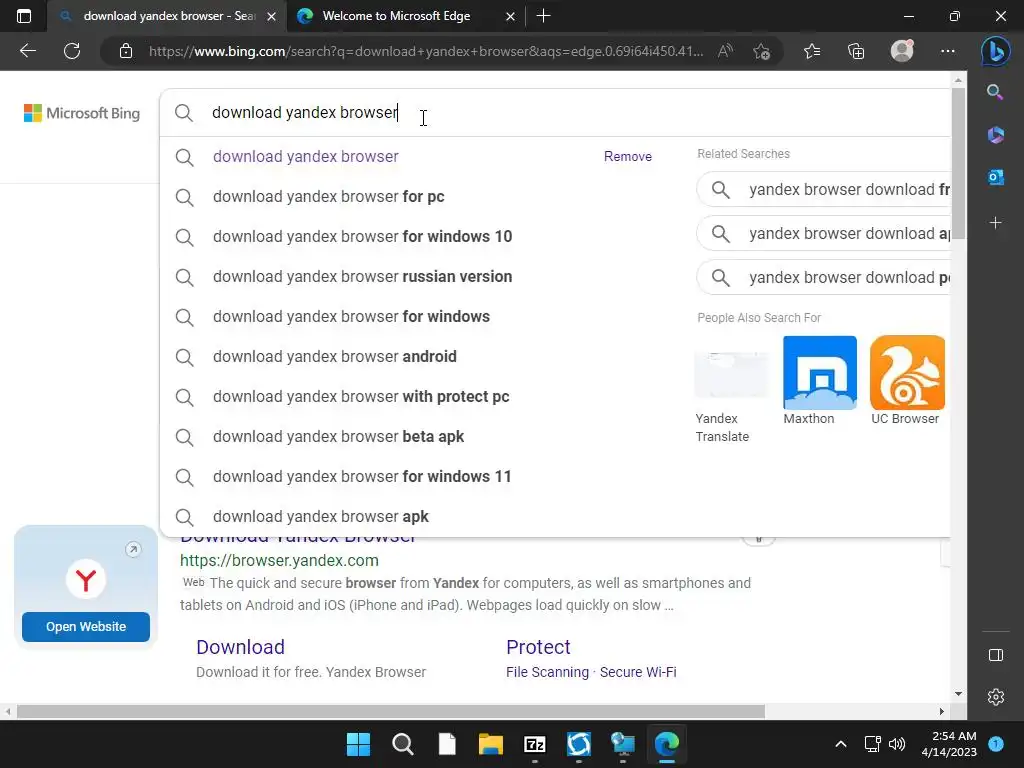1024x768 pixels.
Task: Choose first suggestion download yandex browser
Action: point(306,157)
